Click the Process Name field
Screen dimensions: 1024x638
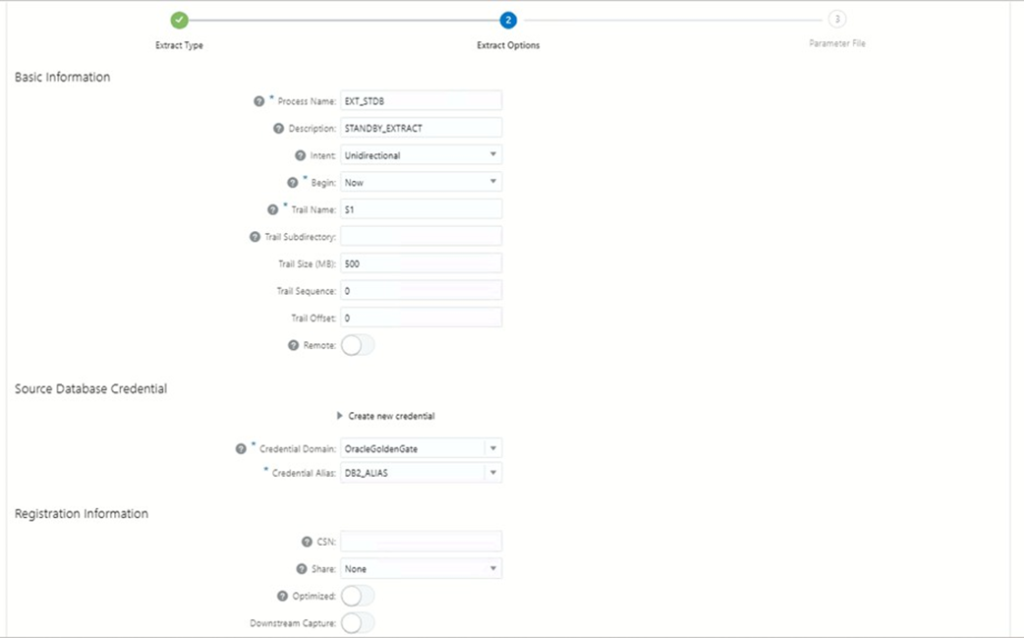421,101
